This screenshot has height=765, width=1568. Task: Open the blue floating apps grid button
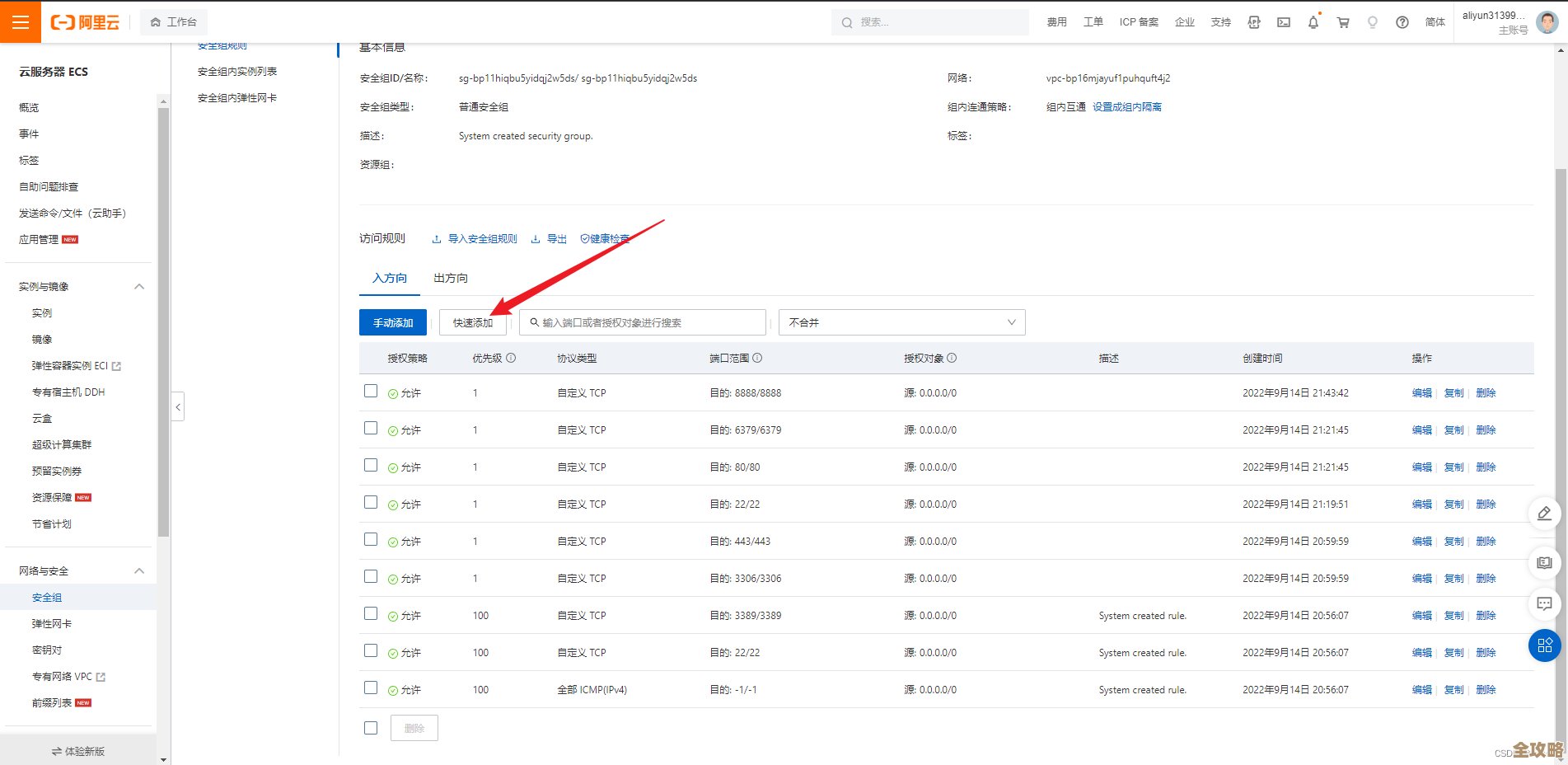tap(1544, 645)
